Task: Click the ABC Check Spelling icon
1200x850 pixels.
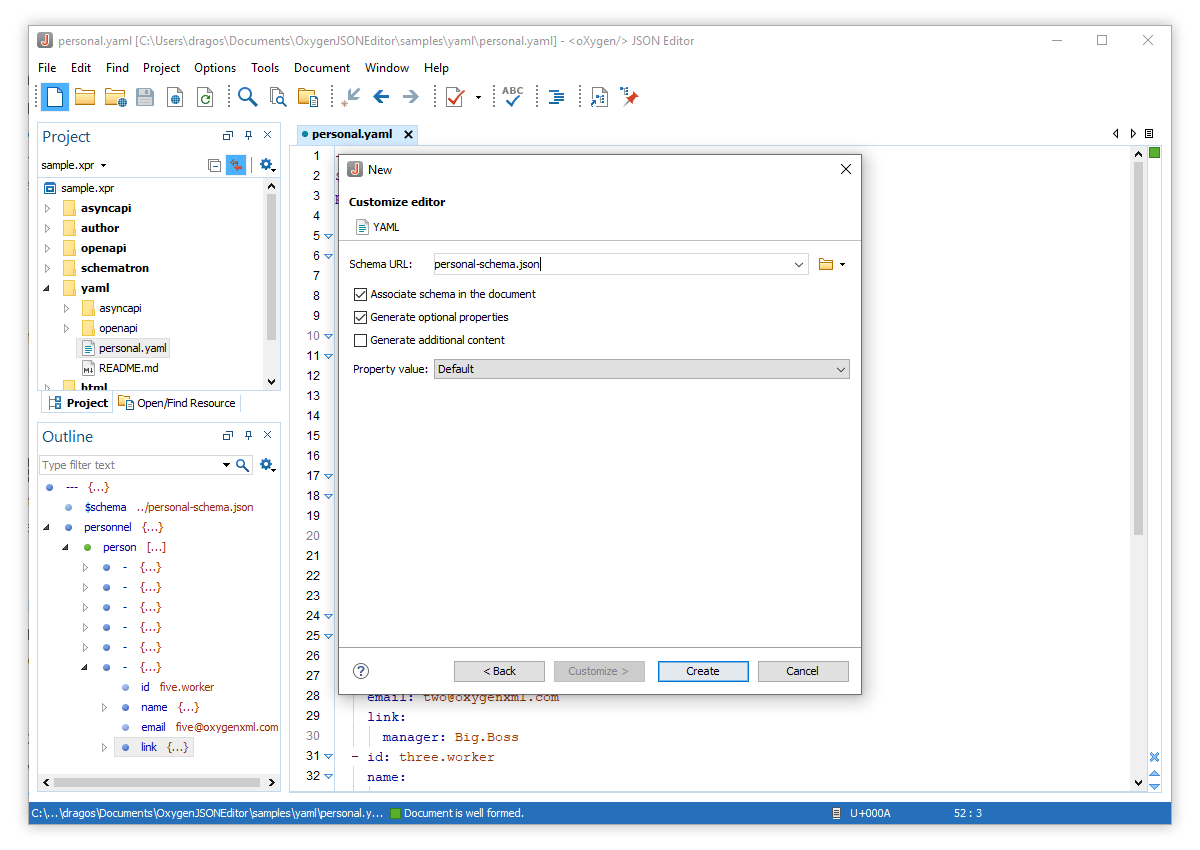Action: (512, 97)
